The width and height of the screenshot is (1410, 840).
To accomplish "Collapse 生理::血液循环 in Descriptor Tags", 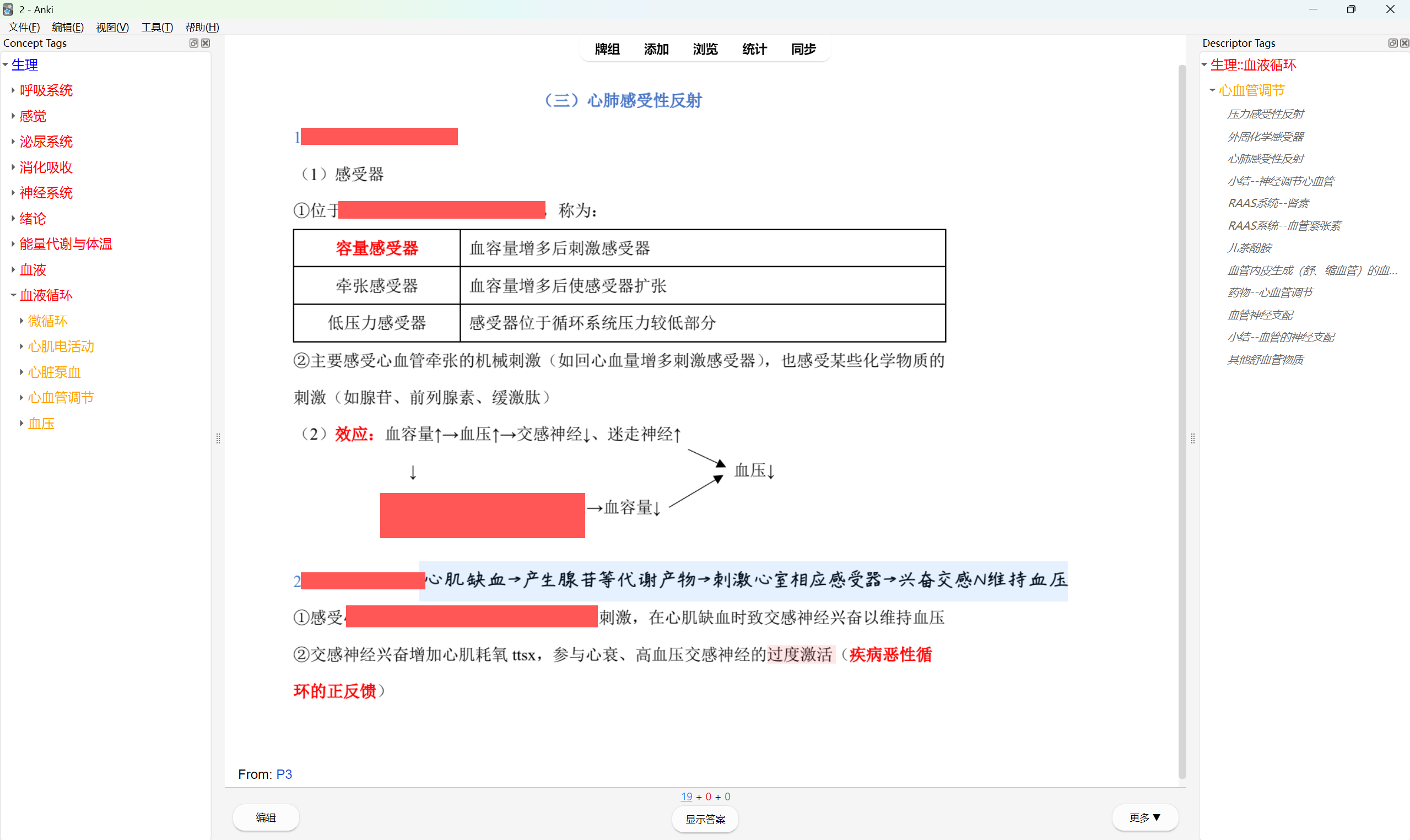I will [1204, 64].
